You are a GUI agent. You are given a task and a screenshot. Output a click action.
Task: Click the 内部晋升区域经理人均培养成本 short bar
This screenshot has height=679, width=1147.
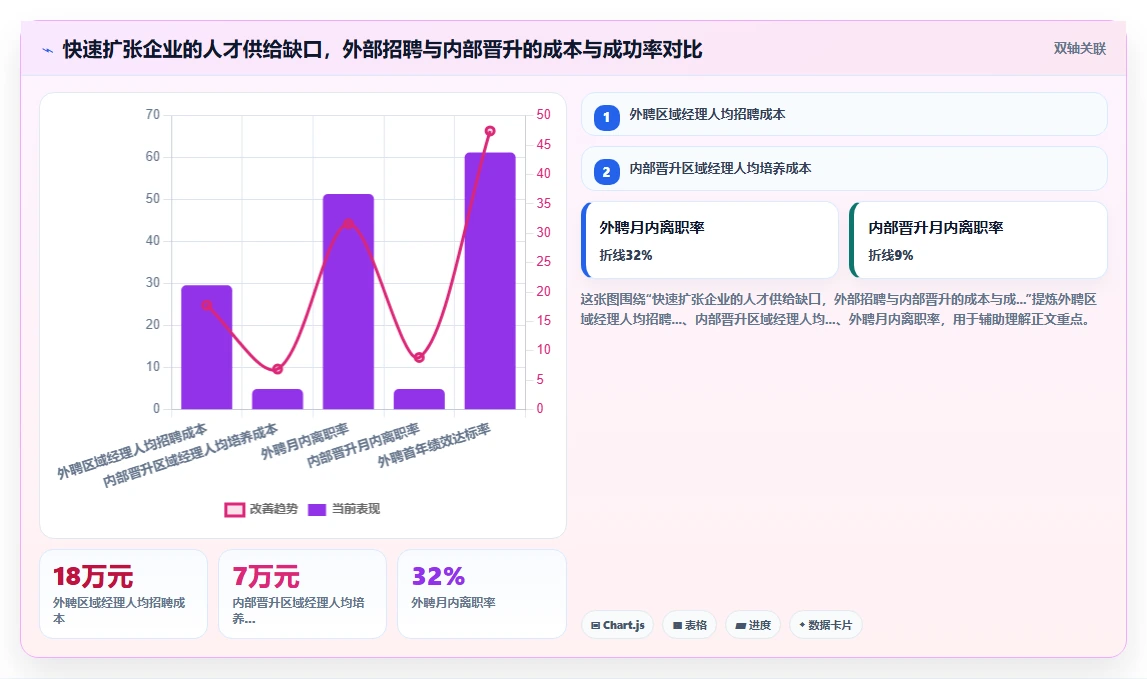point(277,399)
